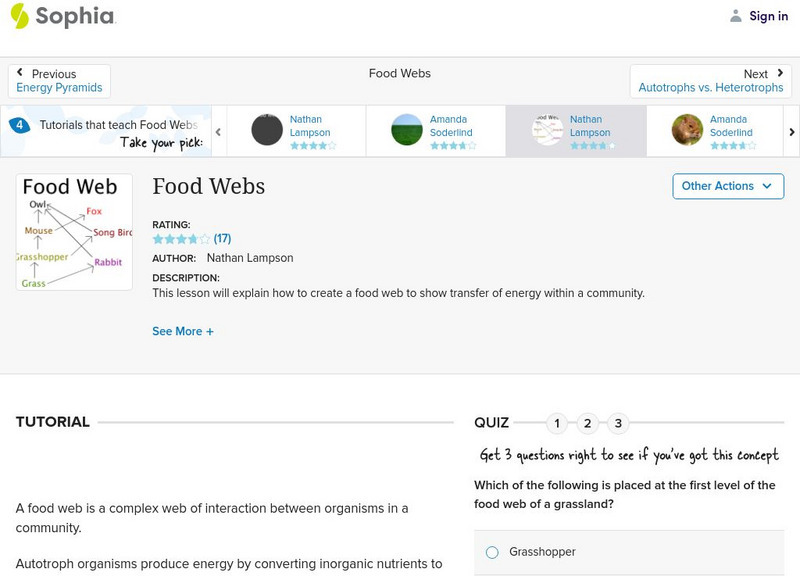Image resolution: width=800 pixels, height=576 pixels.
Task: Go to quiz question 3
Action: (618, 423)
